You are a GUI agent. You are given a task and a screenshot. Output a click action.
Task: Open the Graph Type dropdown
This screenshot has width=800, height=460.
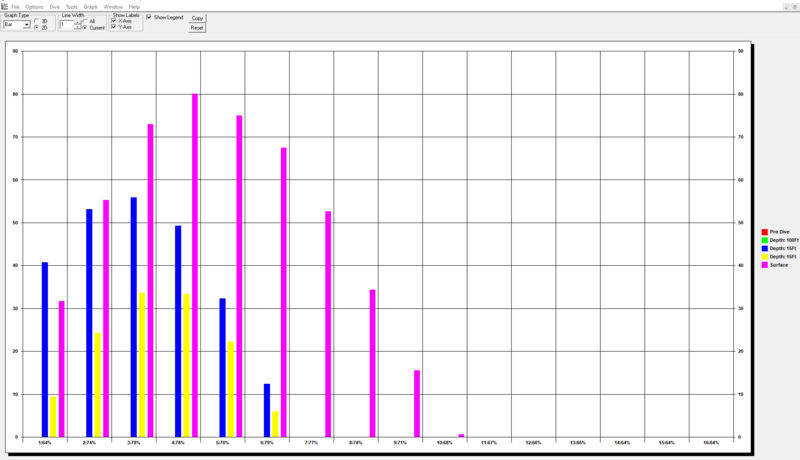(28, 24)
